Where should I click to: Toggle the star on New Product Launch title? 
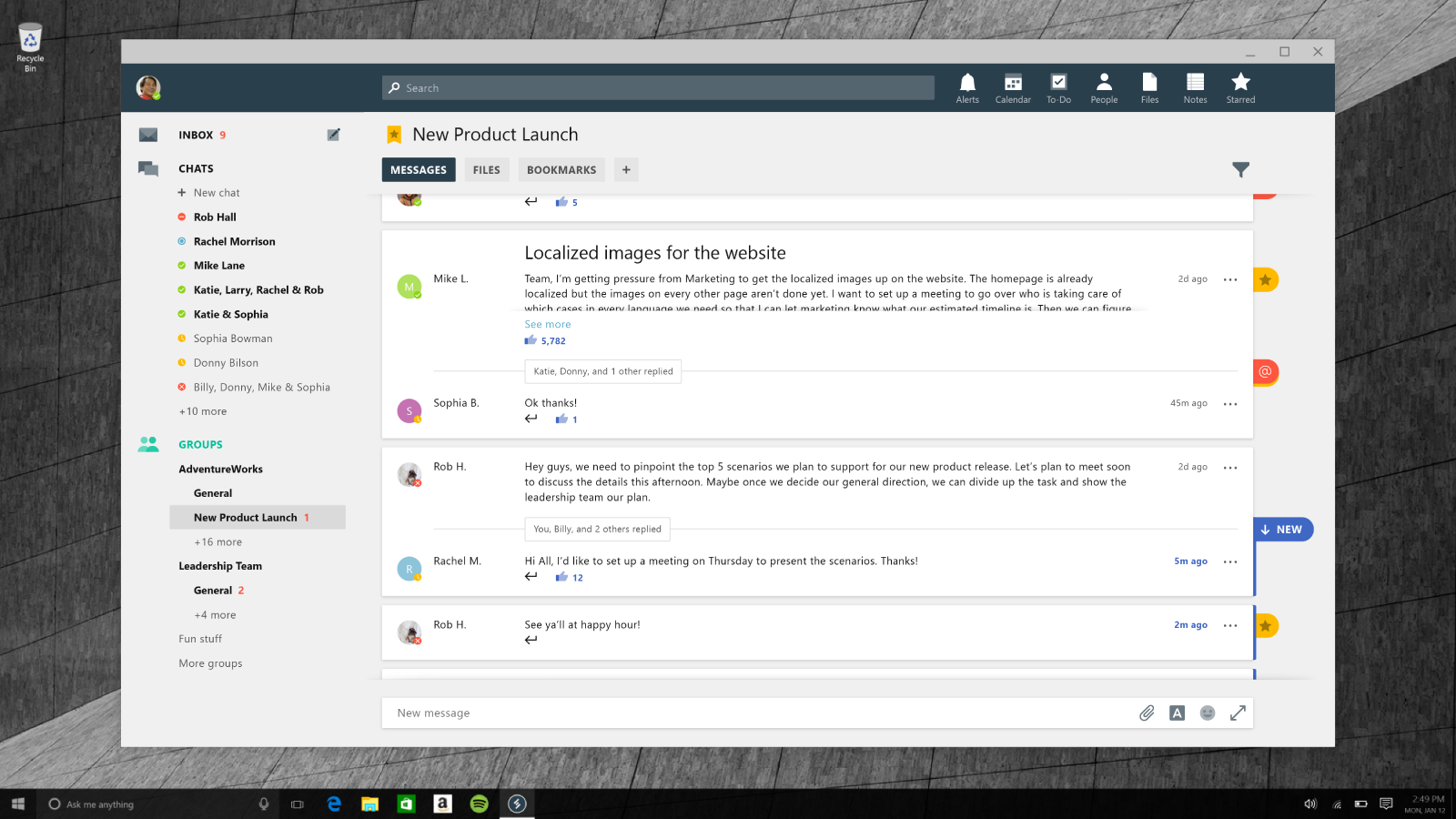[x=394, y=135]
